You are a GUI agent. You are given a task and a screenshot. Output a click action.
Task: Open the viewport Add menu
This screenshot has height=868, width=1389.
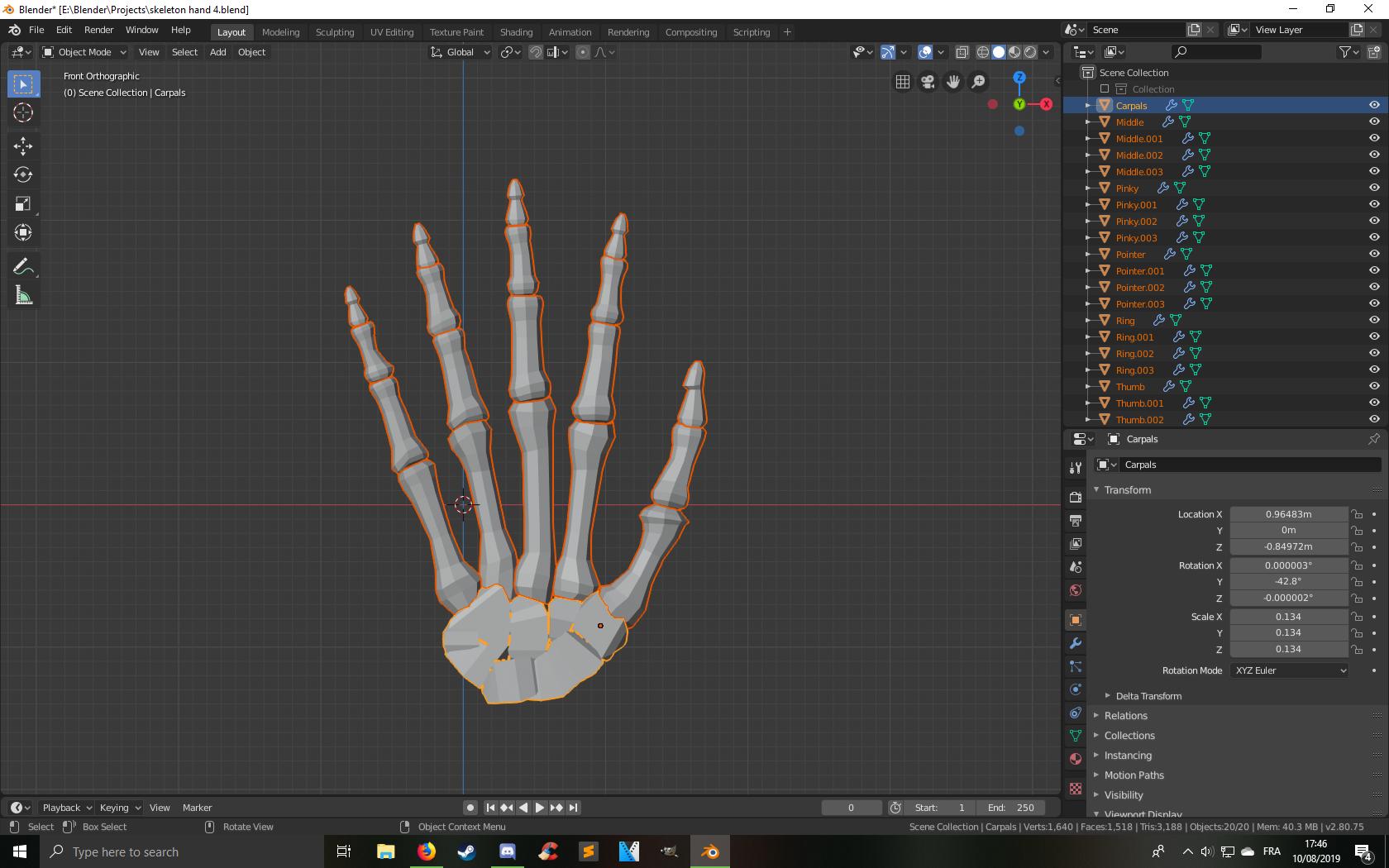click(217, 52)
